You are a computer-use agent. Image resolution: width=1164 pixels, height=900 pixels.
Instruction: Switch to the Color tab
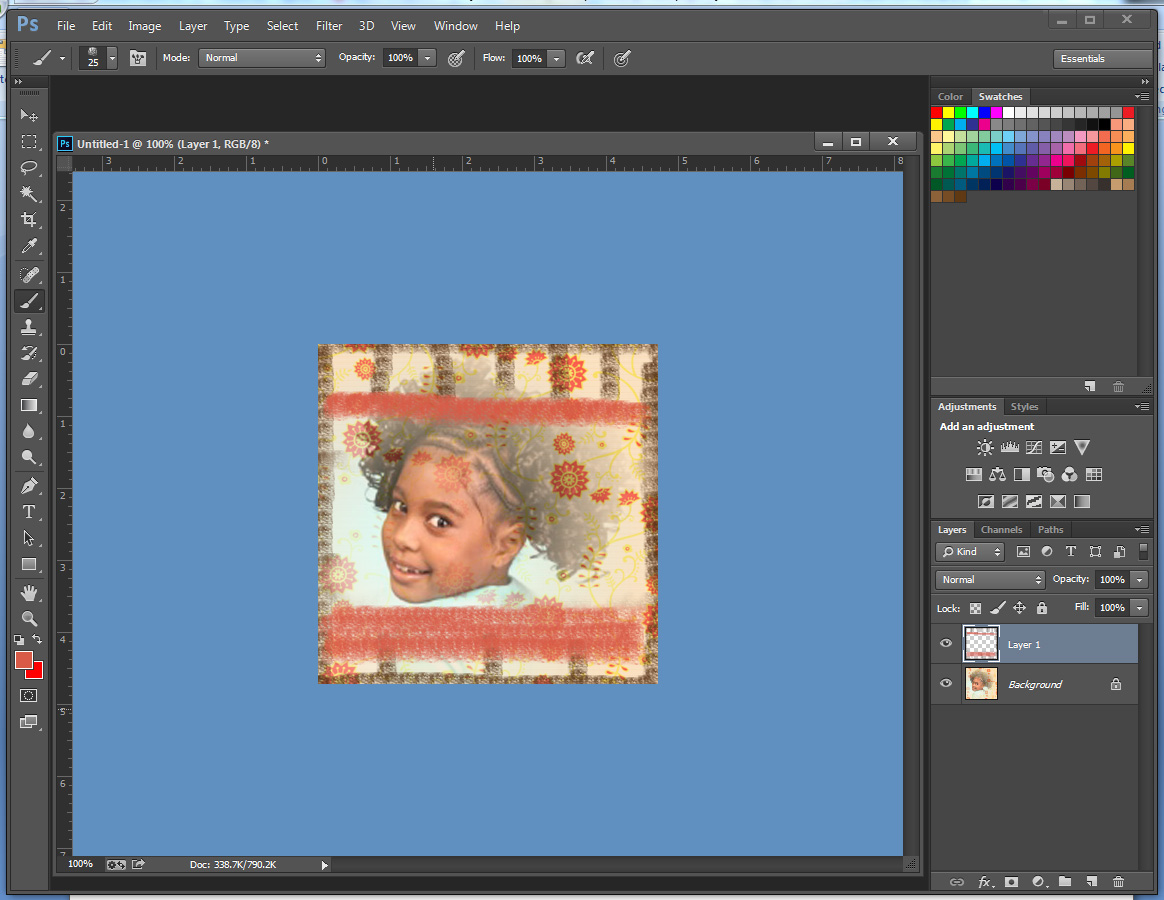point(950,97)
